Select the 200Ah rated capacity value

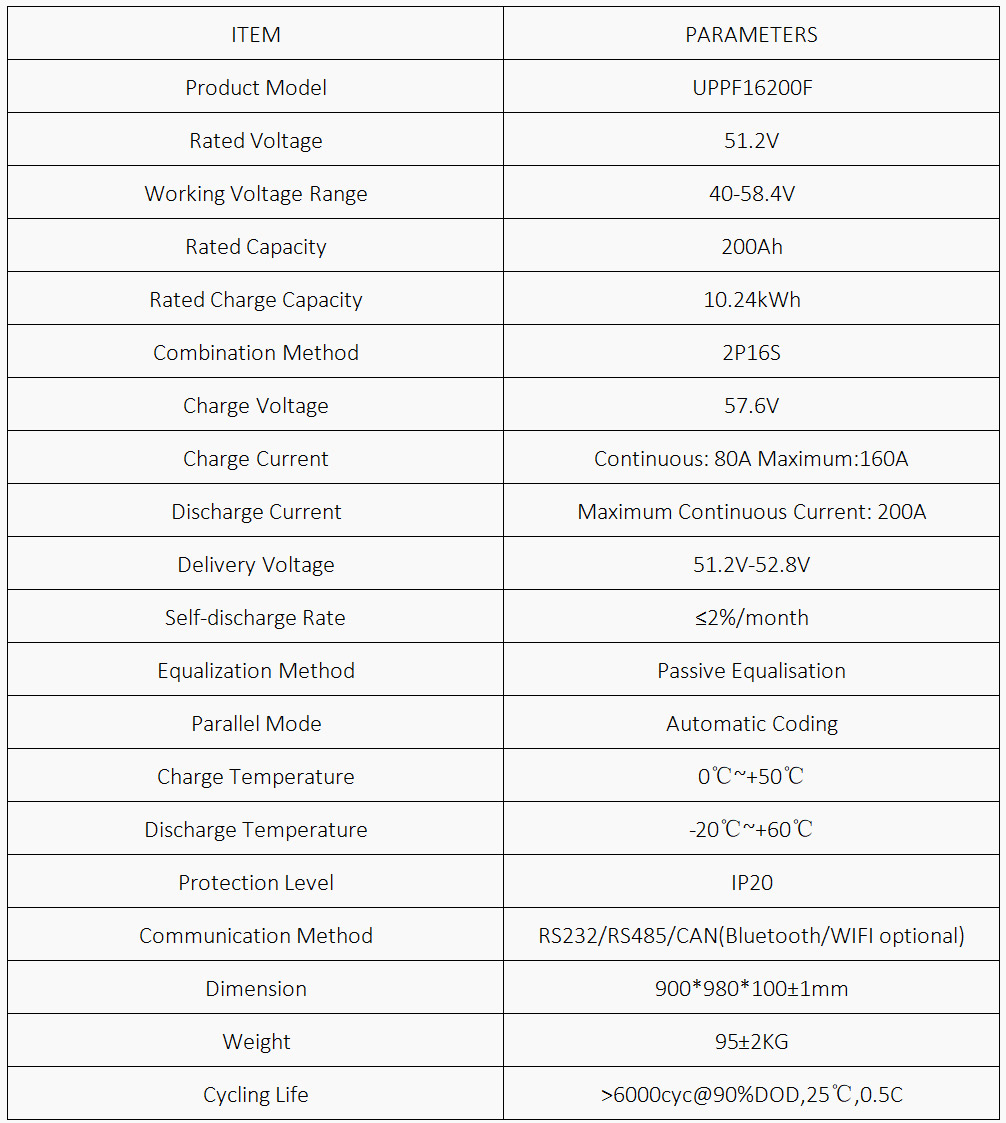coord(751,247)
